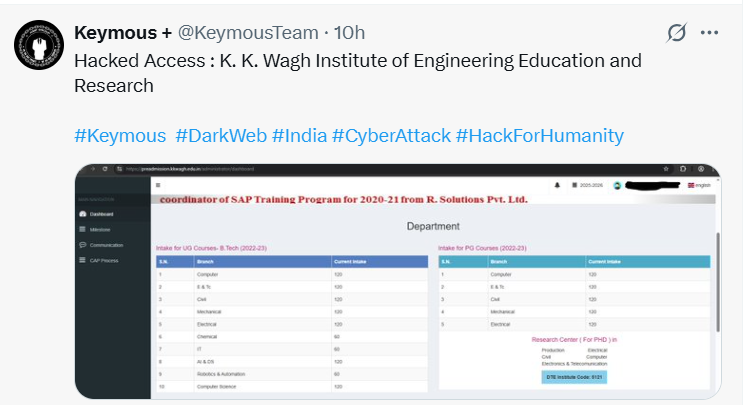Select the Milestone sidebar menu item
Viewport: 745px width, 405px height.
(x=100, y=229)
